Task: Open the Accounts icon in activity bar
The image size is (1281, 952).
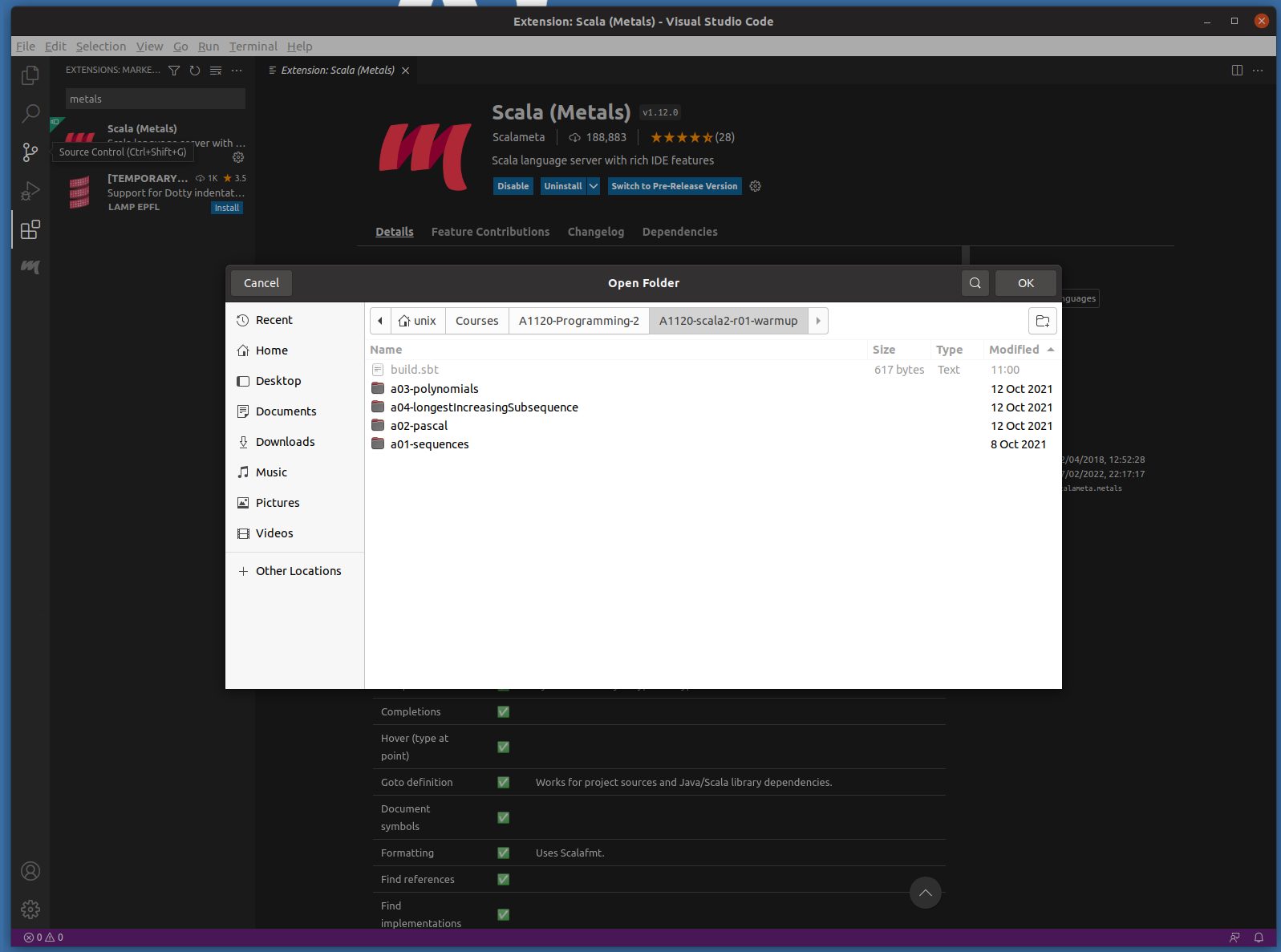Action: [x=30, y=871]
